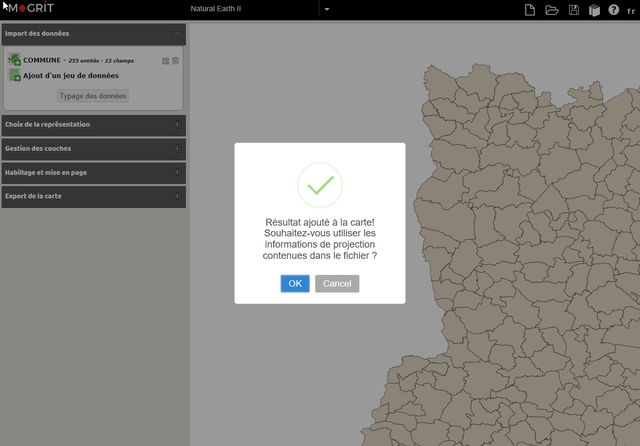The width and height of the screenshot is (640, 446).
Task: Switch language using the fr selector
Action: pos(630,10)
